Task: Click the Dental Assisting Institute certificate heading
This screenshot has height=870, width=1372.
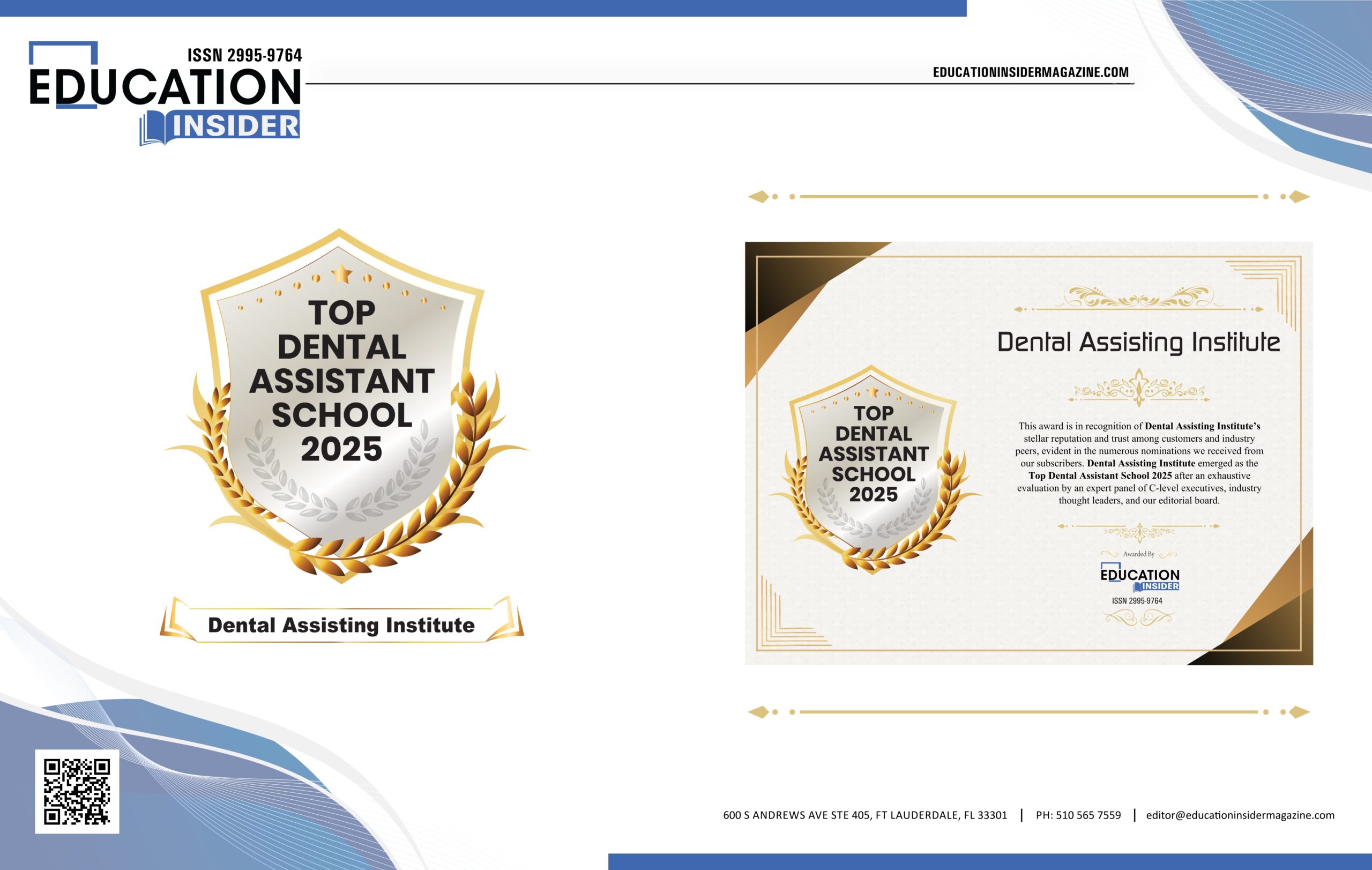Action: [1138, 342]
